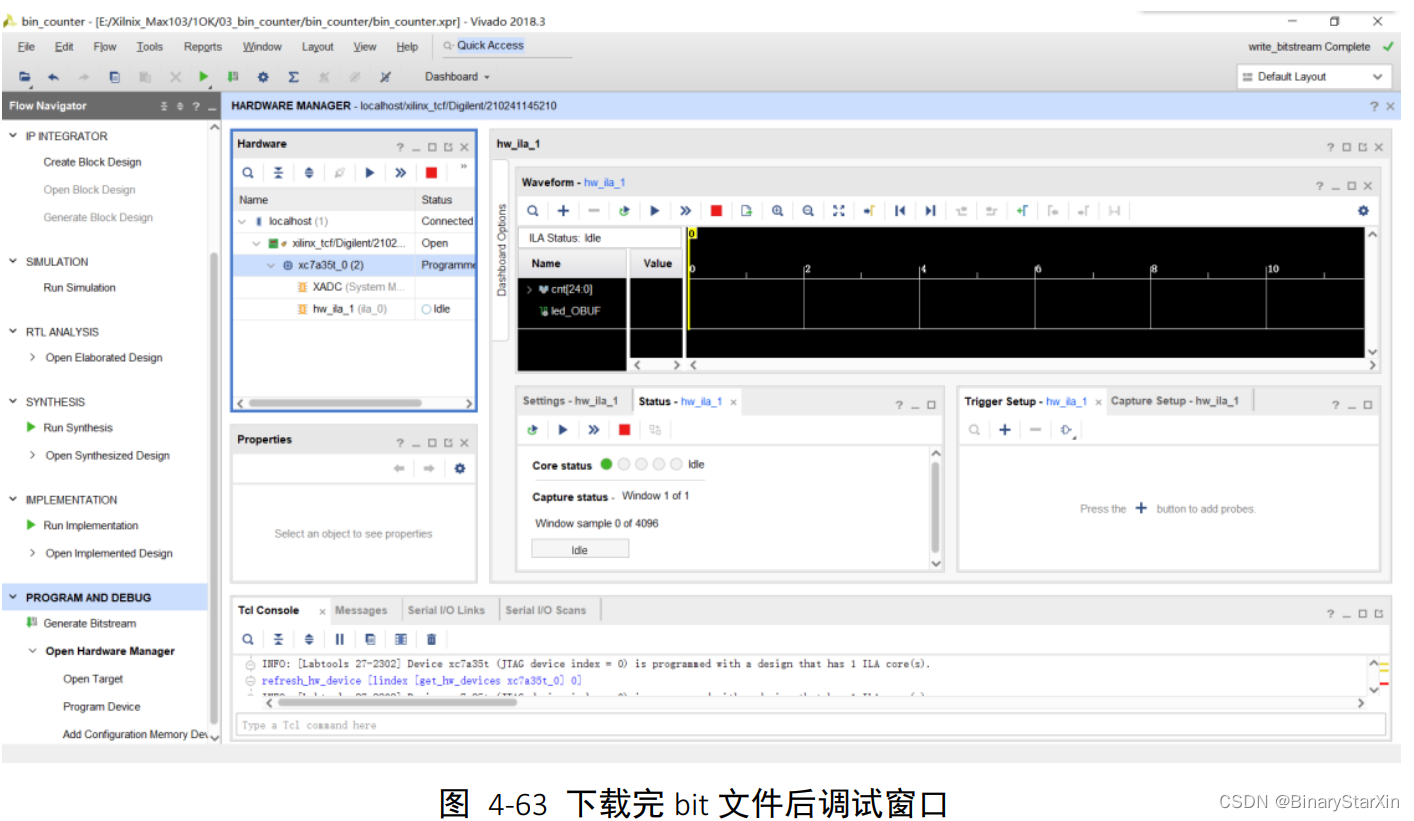Click Sigma report icon in main toolbar
Image resolution: width=1414 pixels, height=821 pixels.
(294, 76)
